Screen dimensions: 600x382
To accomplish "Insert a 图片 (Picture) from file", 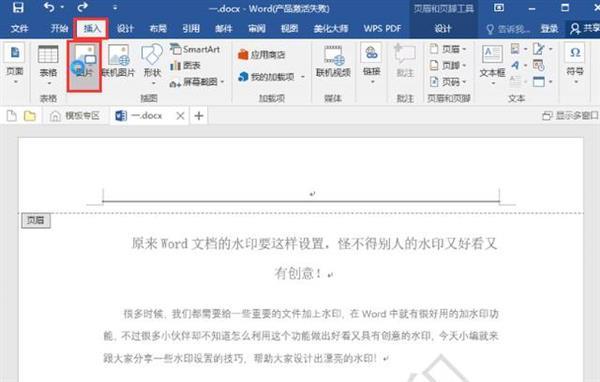I will (85, 66).
